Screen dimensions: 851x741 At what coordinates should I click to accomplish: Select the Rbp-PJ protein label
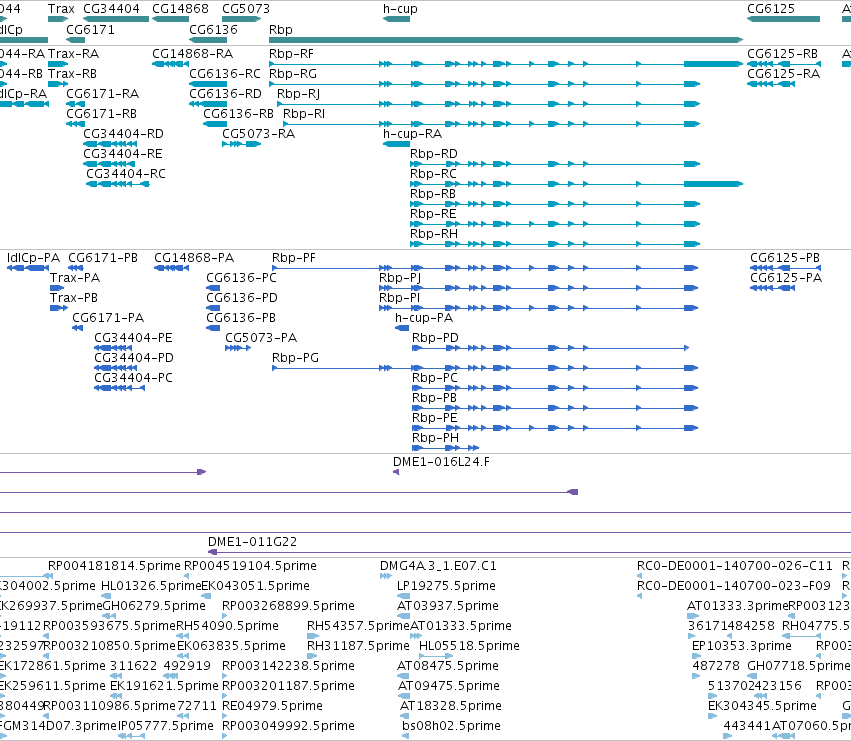click(x=400, y=278)
